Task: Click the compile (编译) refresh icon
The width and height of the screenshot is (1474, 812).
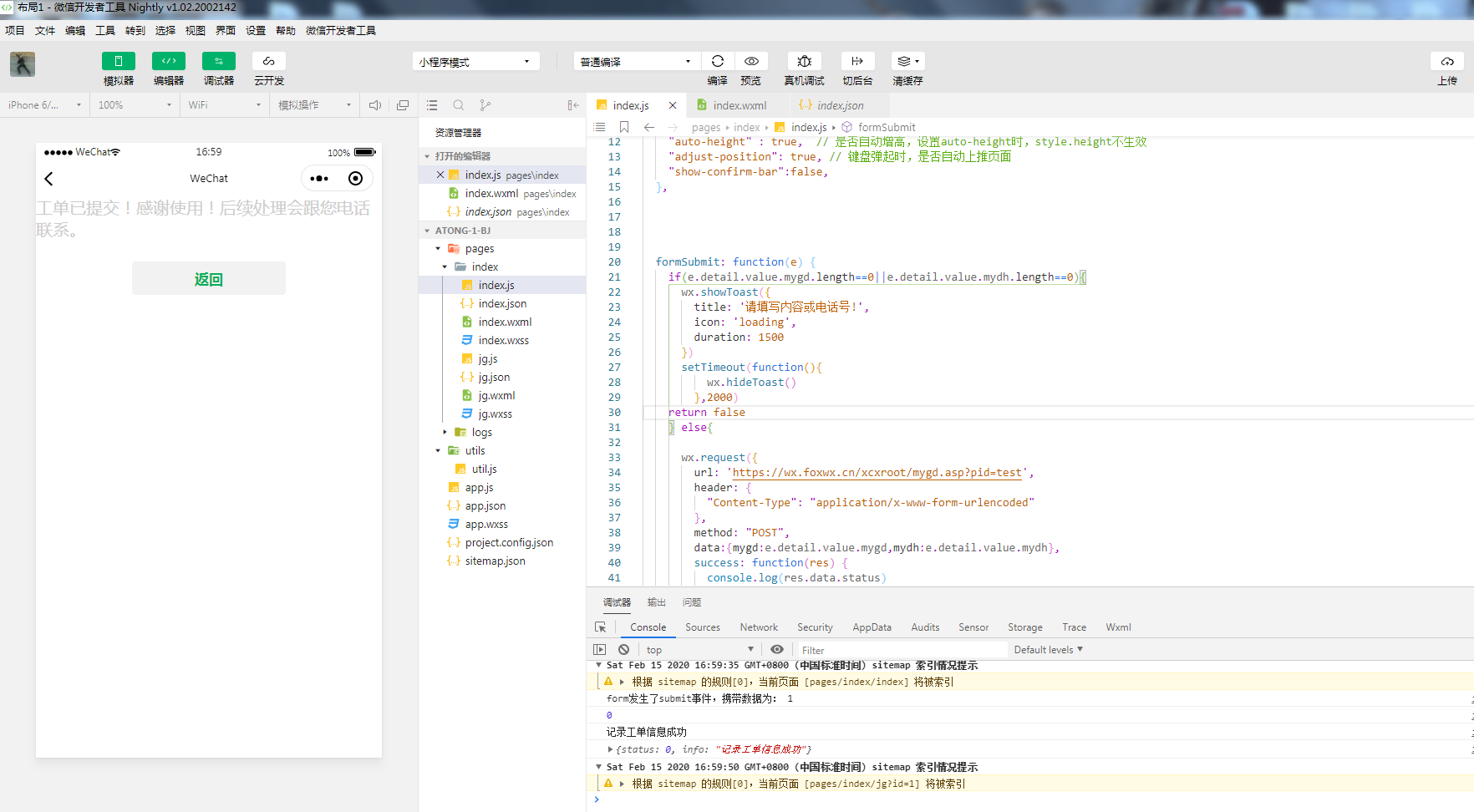Action: pyautogui.click(x=718, y=61)
